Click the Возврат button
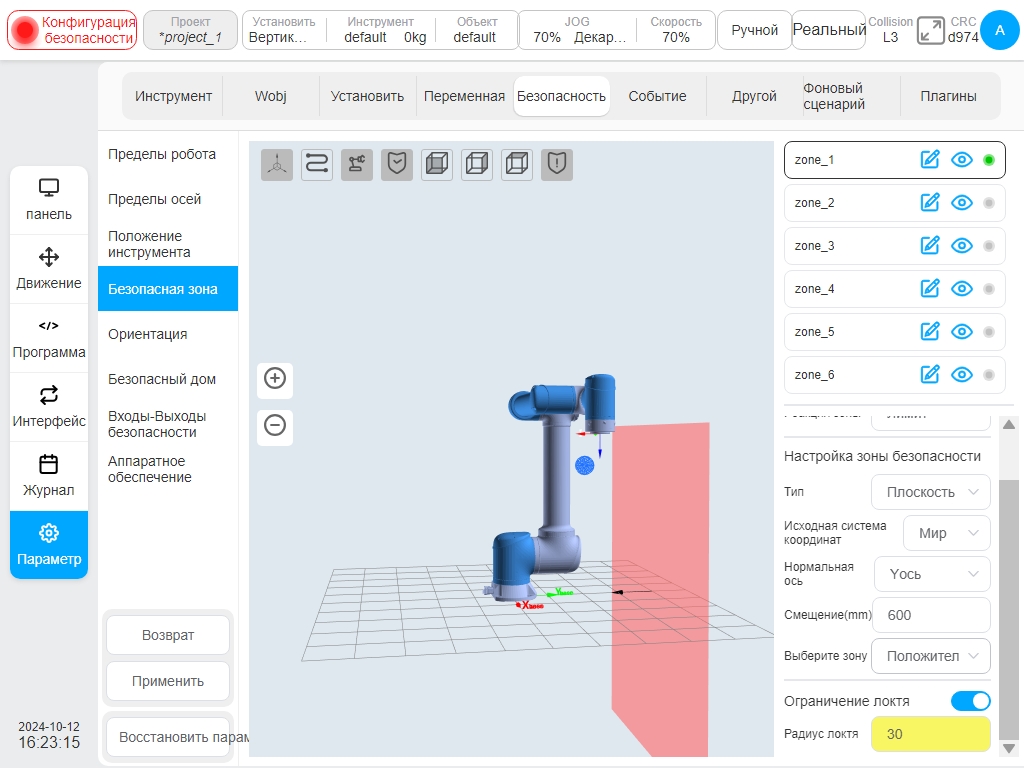This screenshot has width=1024, height=768. click(168, 635)
